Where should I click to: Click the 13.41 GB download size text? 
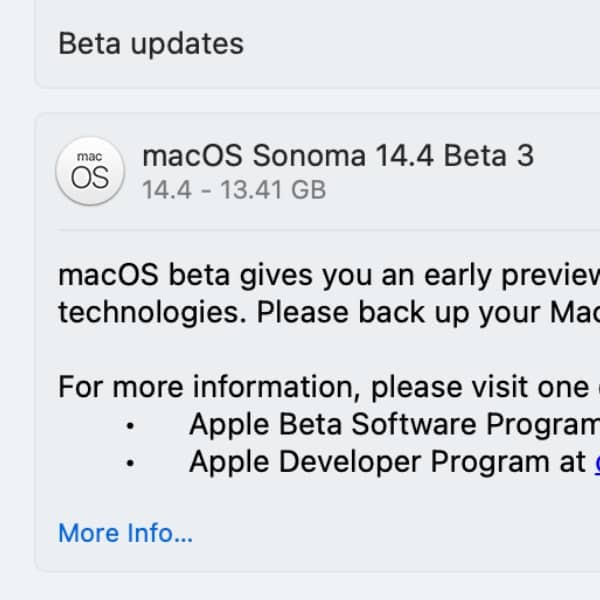click(269, 189)
